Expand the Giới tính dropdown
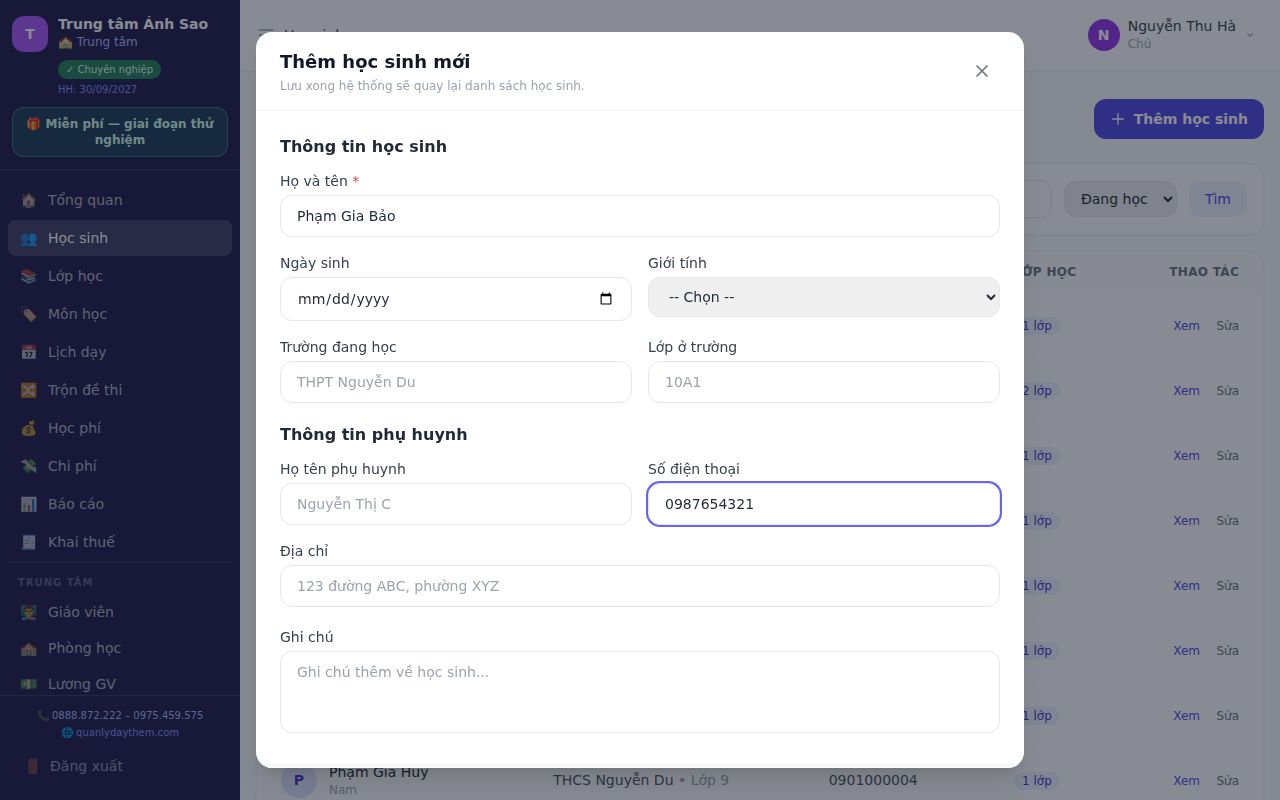The image size is (1280, 800). click(x=824, y=297)
